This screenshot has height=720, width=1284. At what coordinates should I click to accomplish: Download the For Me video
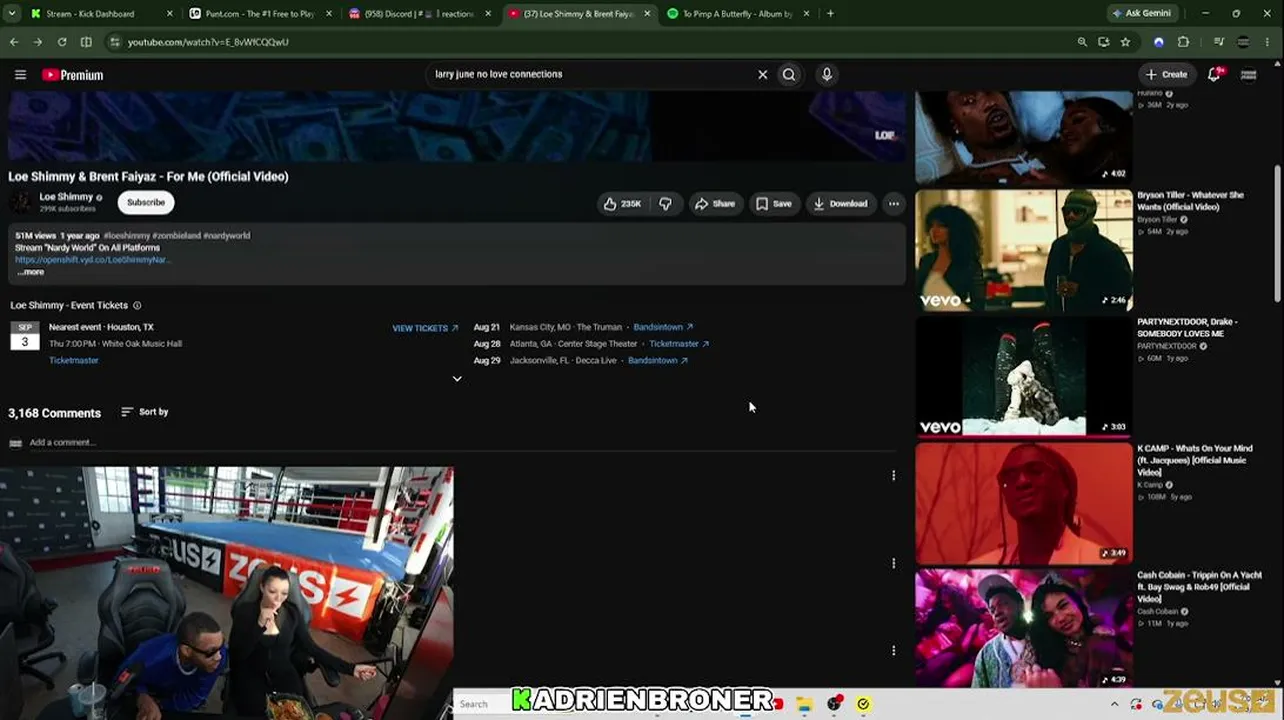840,204
